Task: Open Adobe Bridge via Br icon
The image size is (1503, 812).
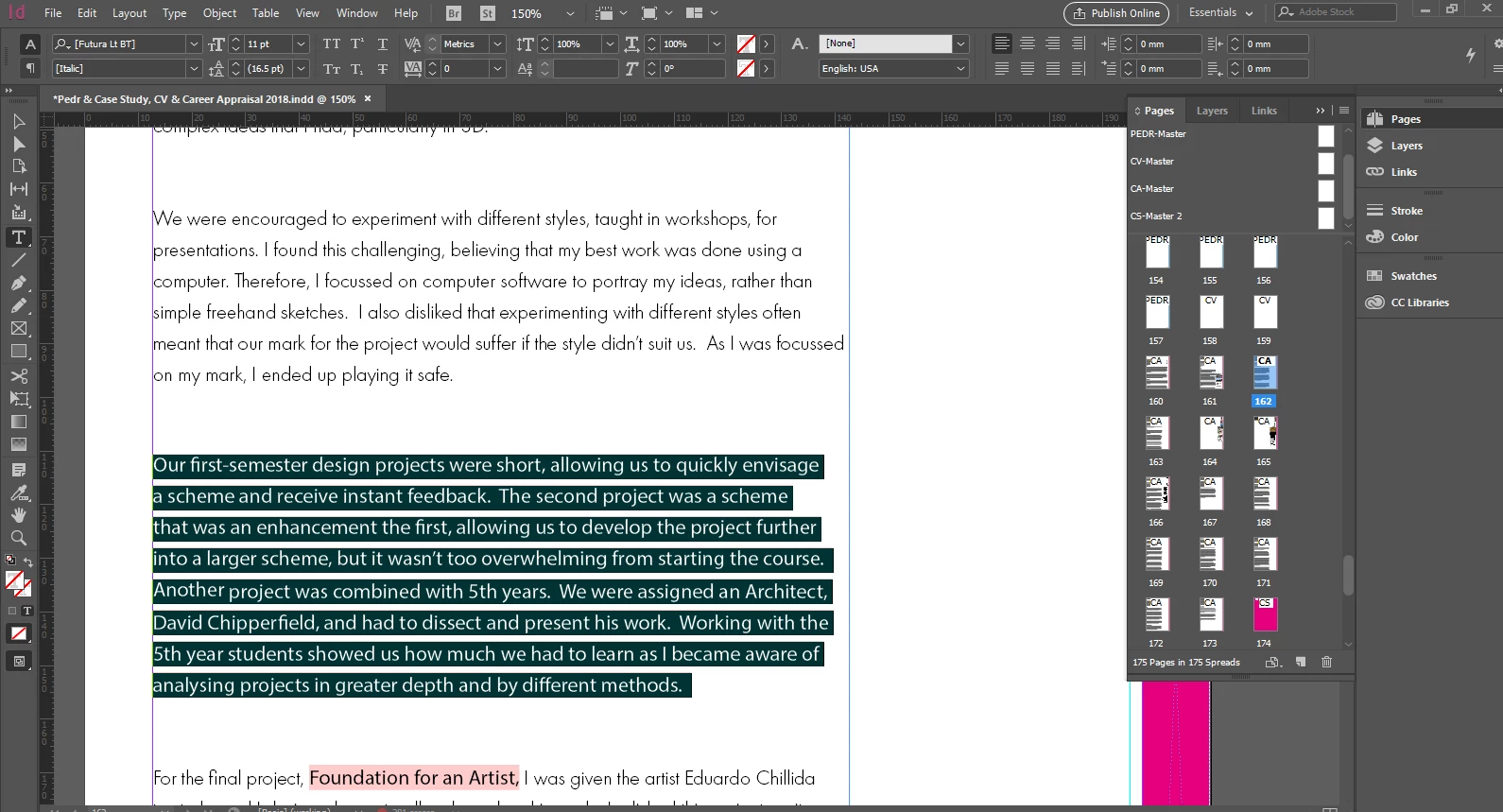Action: coord(454,13)
